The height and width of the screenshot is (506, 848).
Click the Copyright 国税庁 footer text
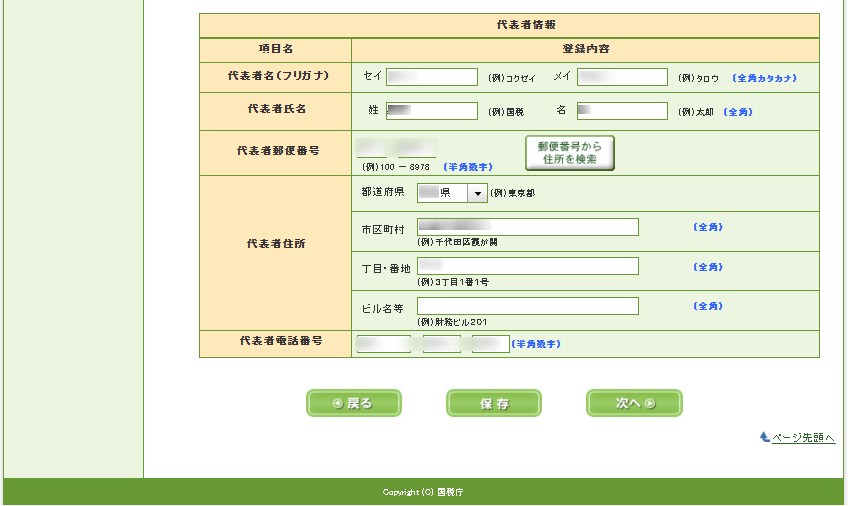click(x=423, y=492)
